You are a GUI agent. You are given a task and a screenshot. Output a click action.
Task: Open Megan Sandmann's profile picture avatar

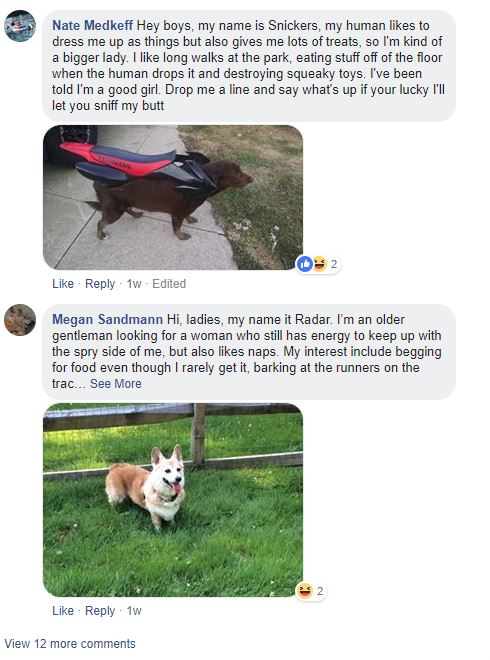[x=20, y=320]
